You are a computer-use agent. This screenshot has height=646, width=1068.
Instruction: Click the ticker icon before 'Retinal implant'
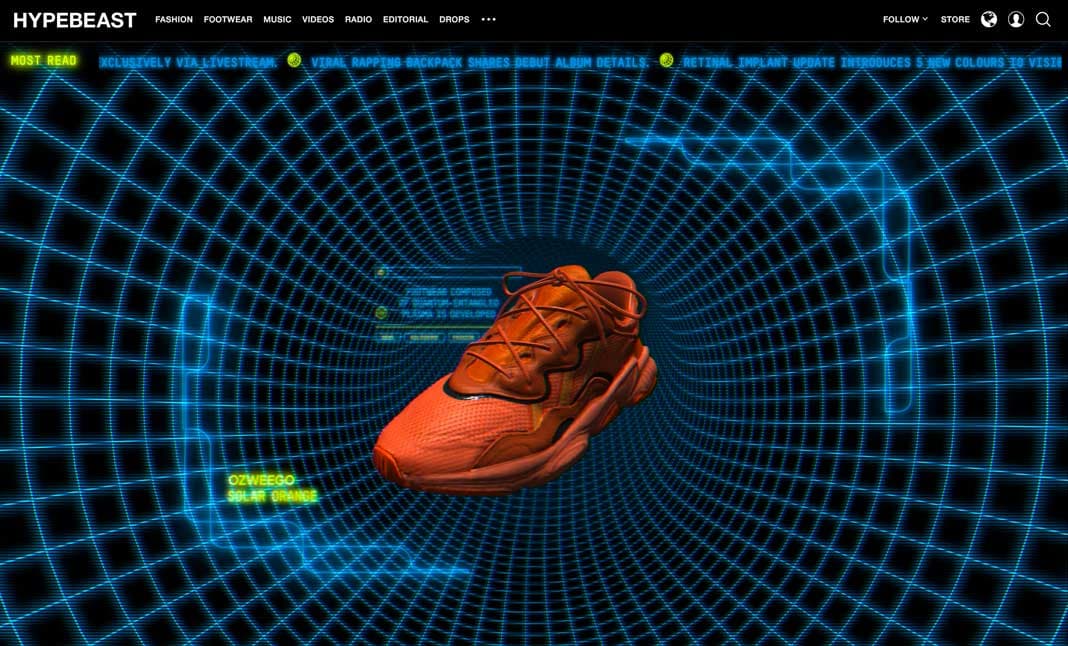point(667,61)
